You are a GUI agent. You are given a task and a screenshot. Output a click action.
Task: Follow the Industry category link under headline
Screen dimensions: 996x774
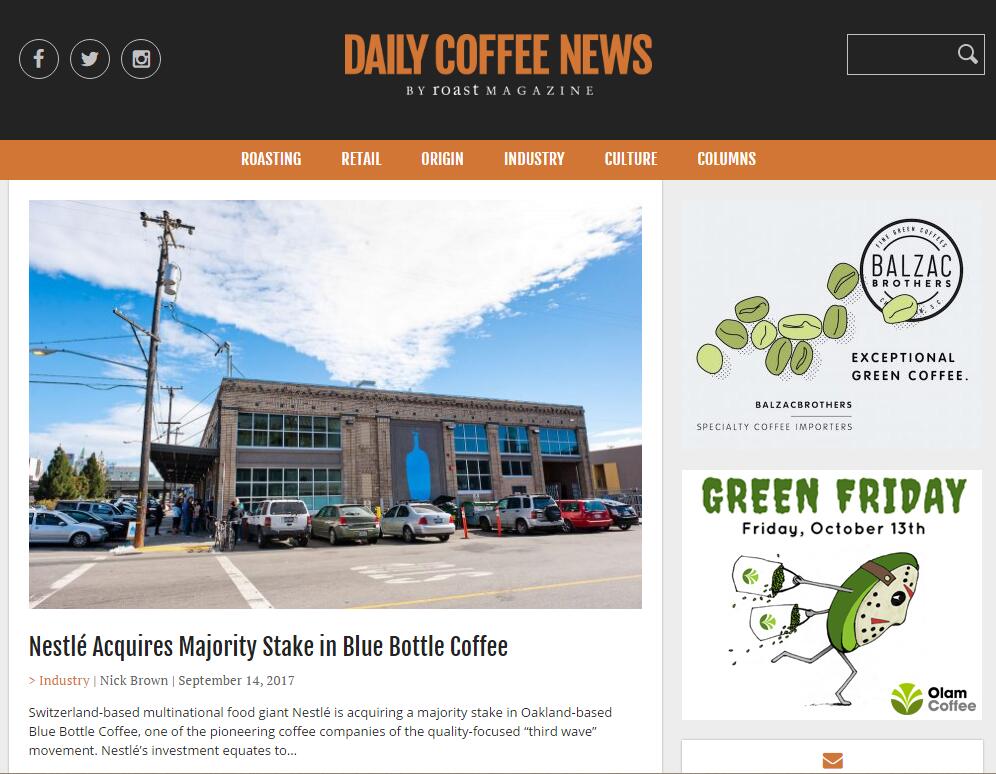(x=64, y=680)
